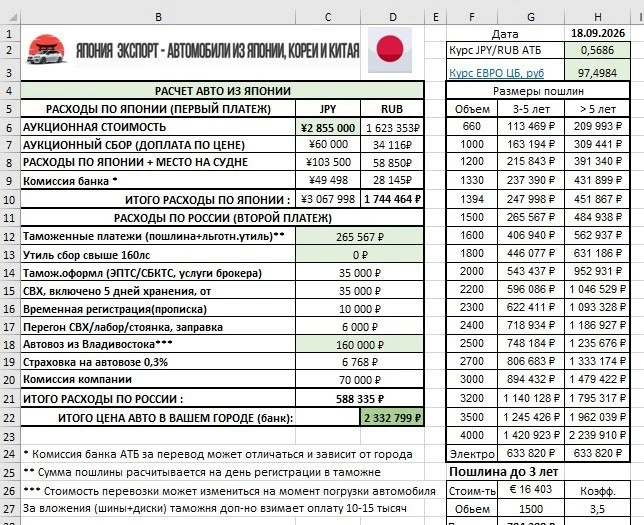Select the EUR rate cell 97,4984
This screenshot has height=525, width=644.
coord(597,73)
